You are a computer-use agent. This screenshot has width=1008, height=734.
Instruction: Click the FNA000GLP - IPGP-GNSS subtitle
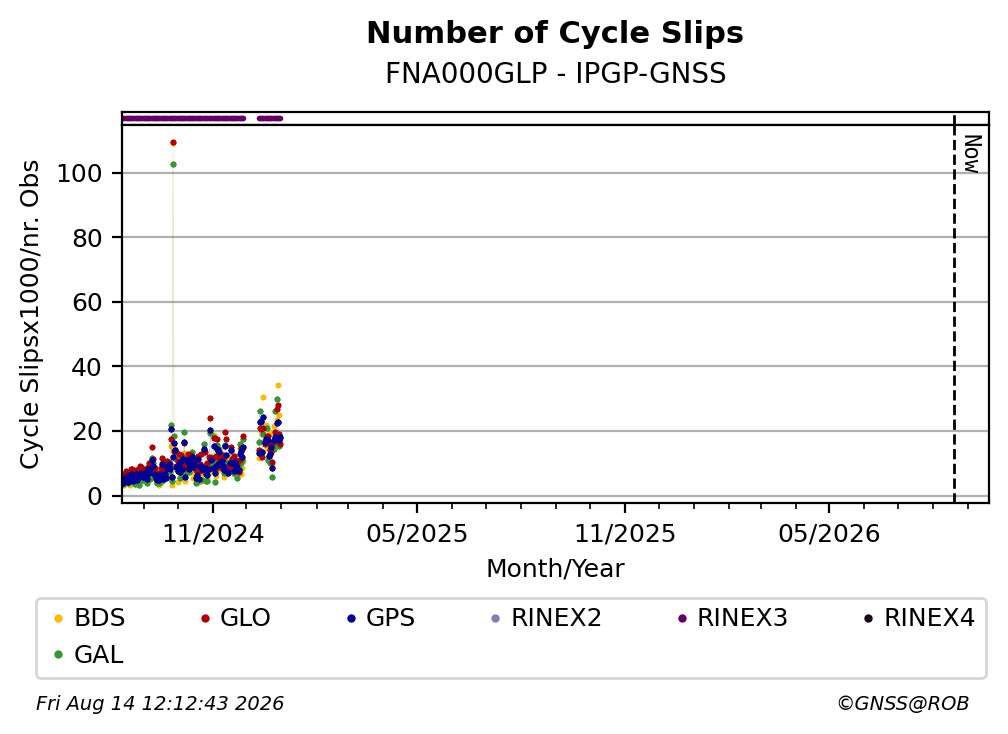555,73
